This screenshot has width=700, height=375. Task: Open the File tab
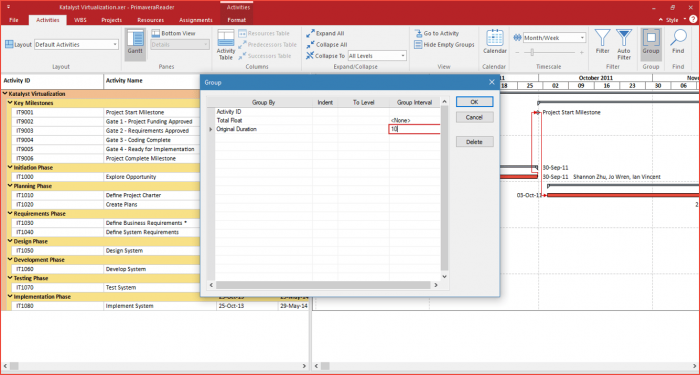pyautogui.click(x=14, y=20)
